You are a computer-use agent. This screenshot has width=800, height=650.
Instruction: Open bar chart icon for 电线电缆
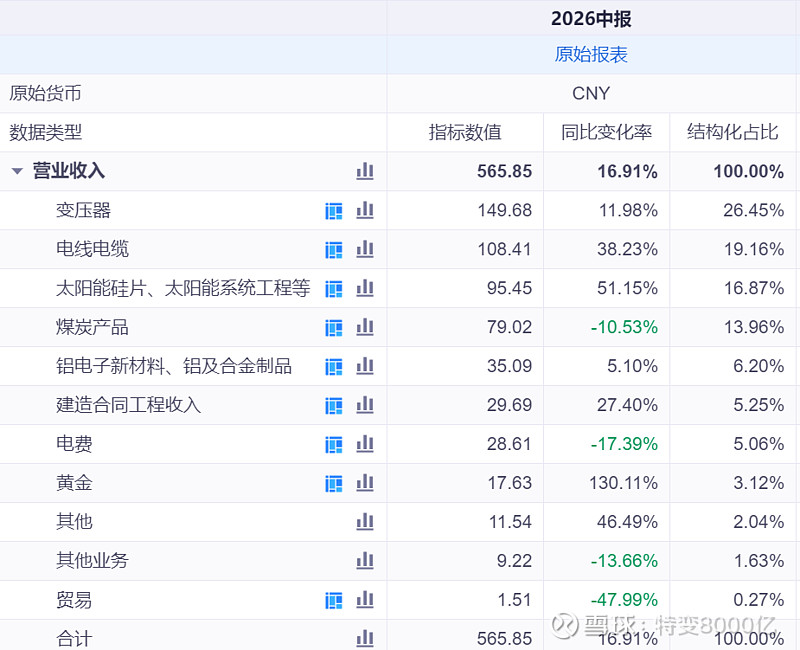(x=365, y=249)
